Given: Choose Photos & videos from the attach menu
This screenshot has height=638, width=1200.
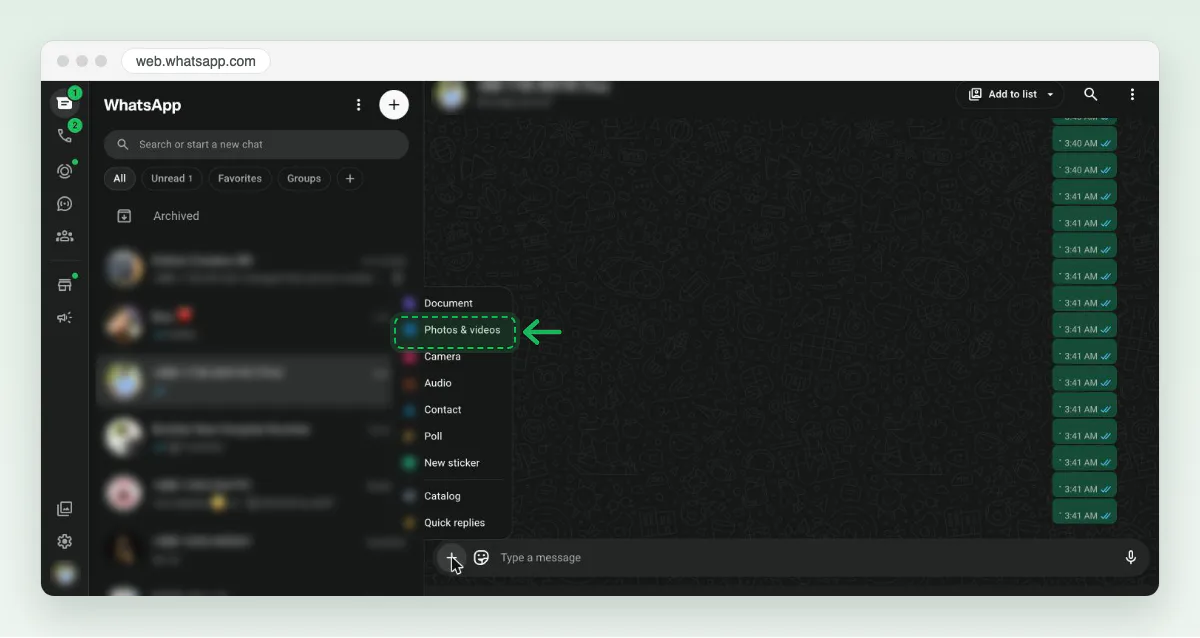Looking at the screenshot, I should 455,330.
